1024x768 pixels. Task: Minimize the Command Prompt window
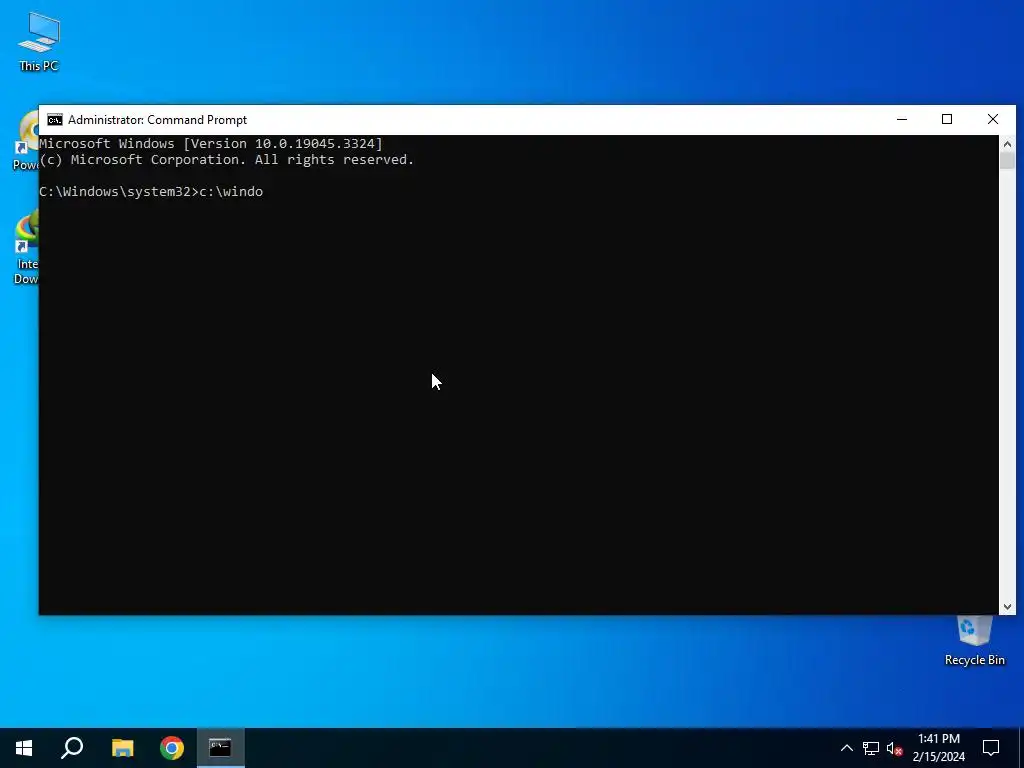click(902, 120)
